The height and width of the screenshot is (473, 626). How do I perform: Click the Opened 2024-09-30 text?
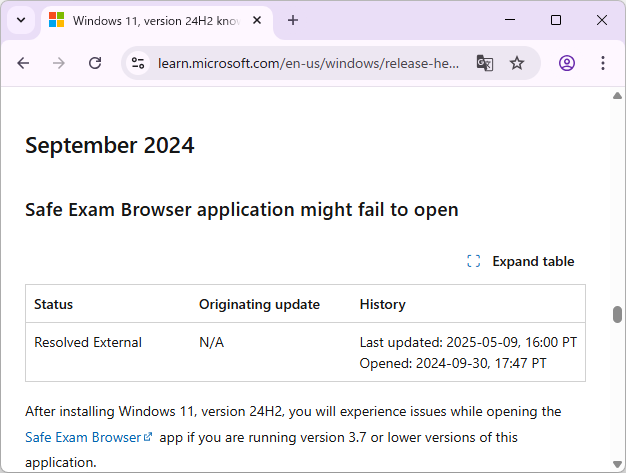453,363
